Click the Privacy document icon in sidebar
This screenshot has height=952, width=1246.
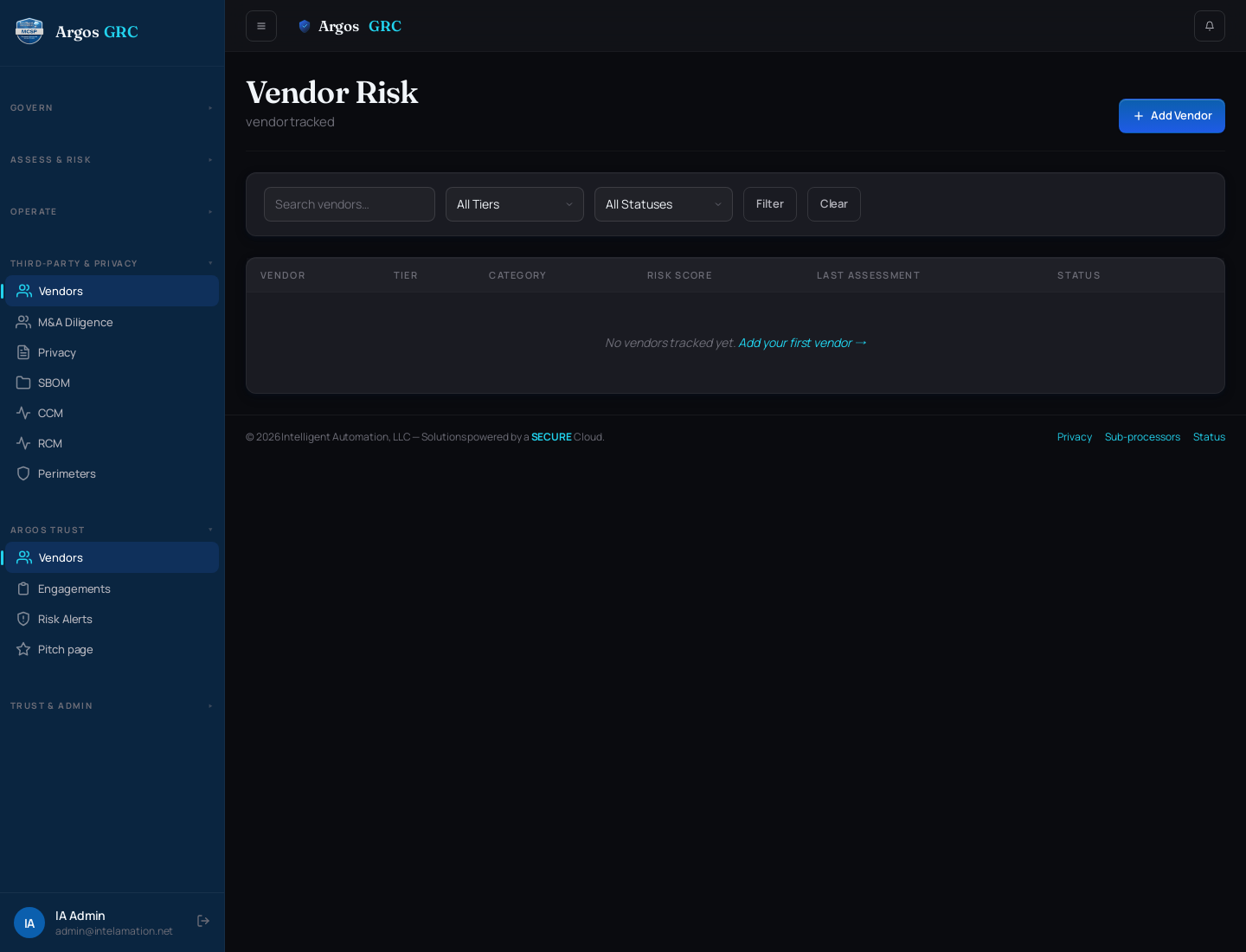tap(23, 352)
